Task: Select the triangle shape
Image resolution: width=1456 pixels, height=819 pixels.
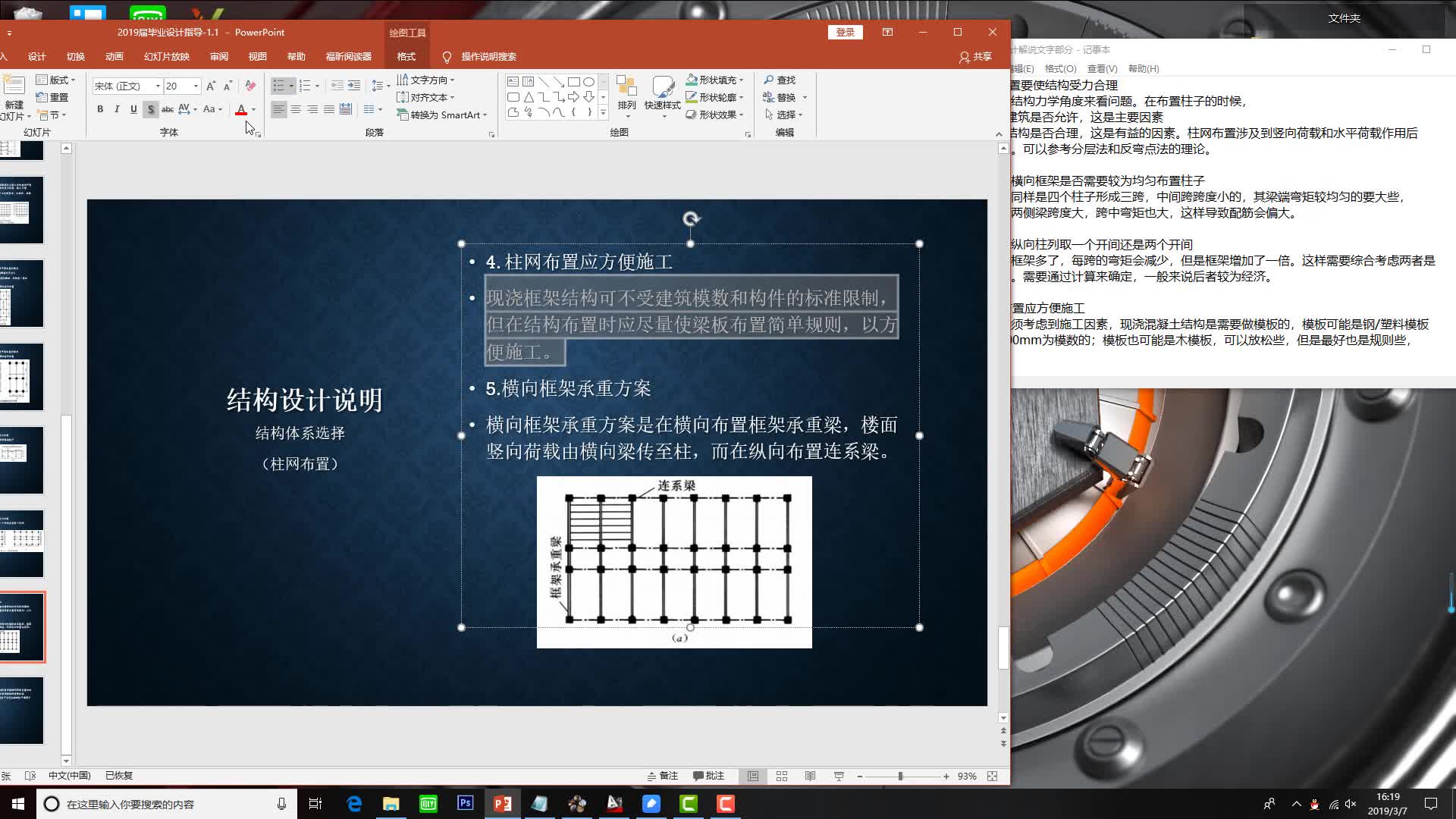Action: pyautogui.click(x=529, y=97)
